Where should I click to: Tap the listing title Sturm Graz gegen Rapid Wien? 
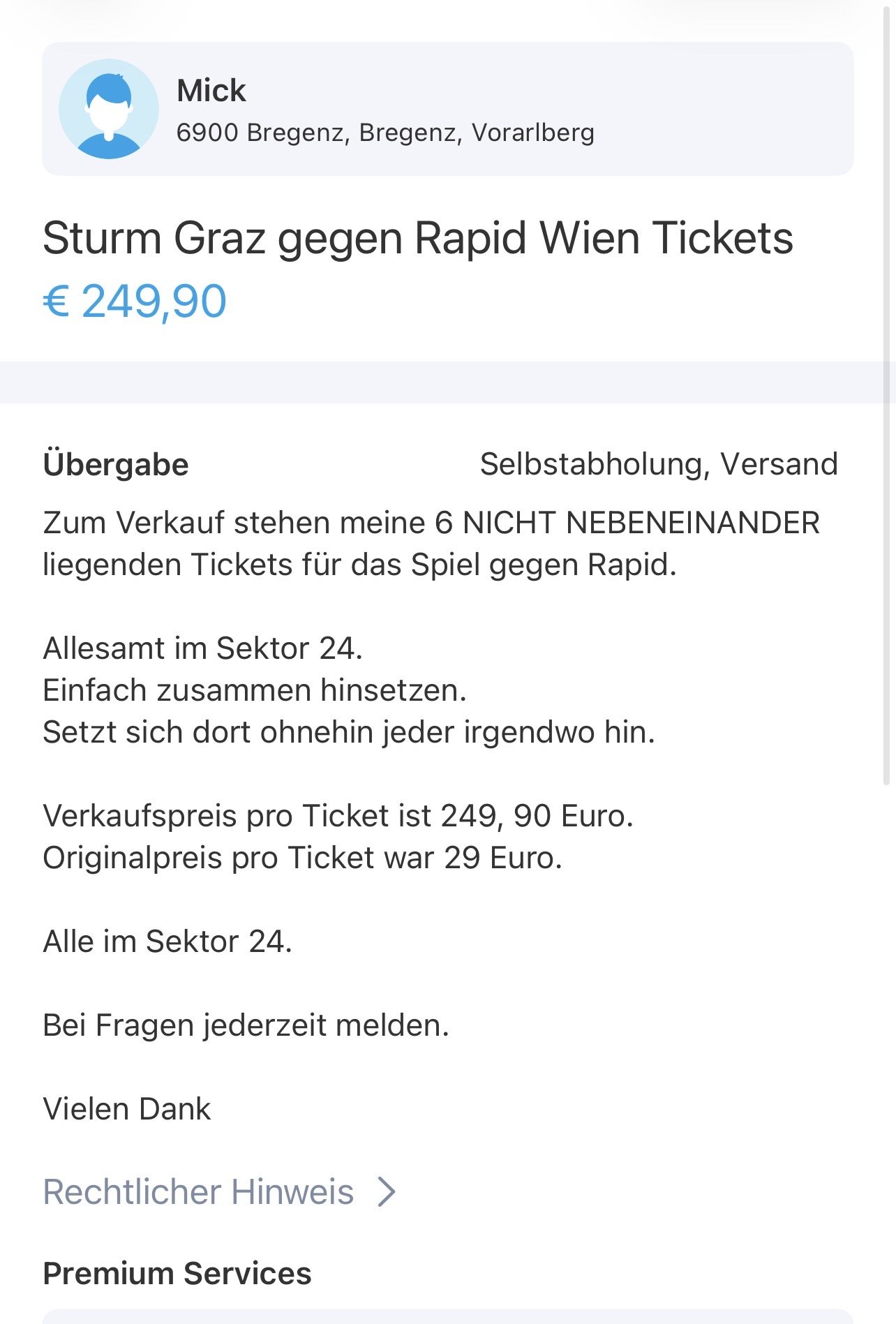click(x=417, y=239)
